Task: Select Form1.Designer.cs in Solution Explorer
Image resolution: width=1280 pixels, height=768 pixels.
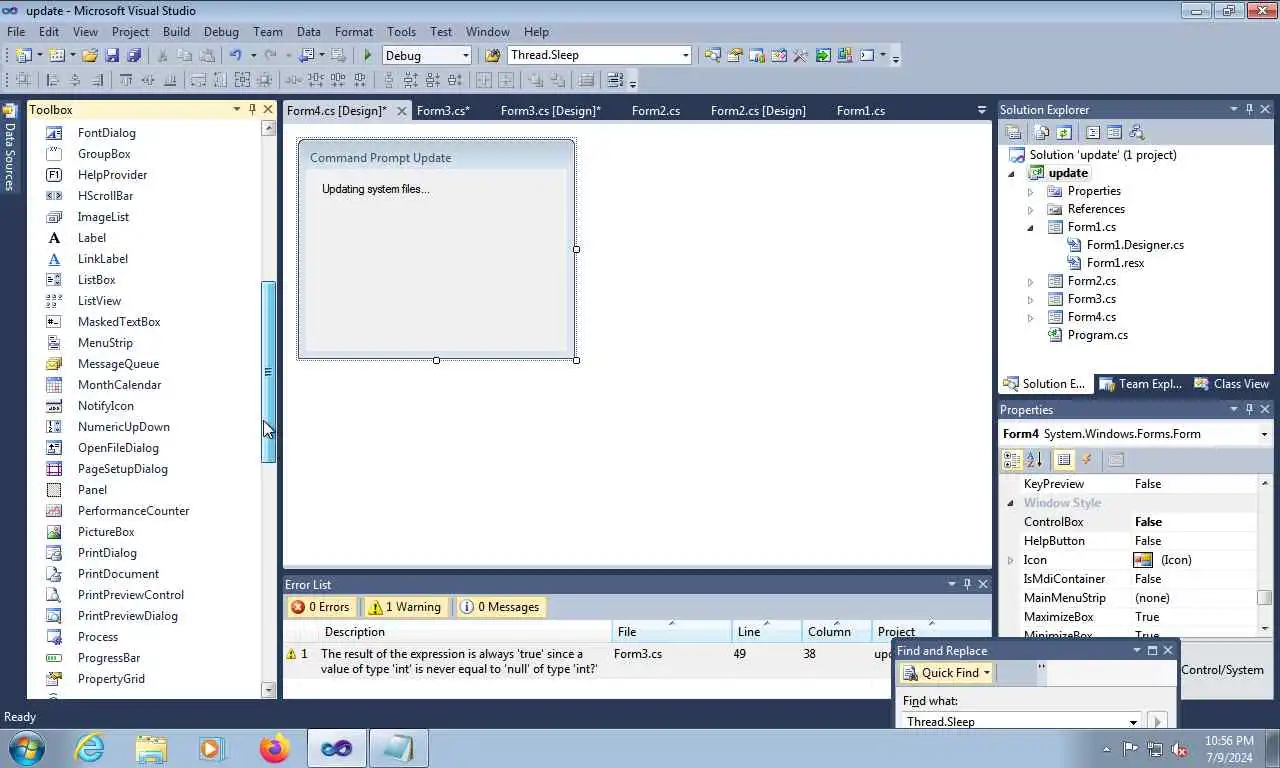Action: click(x=1135, y=245)
